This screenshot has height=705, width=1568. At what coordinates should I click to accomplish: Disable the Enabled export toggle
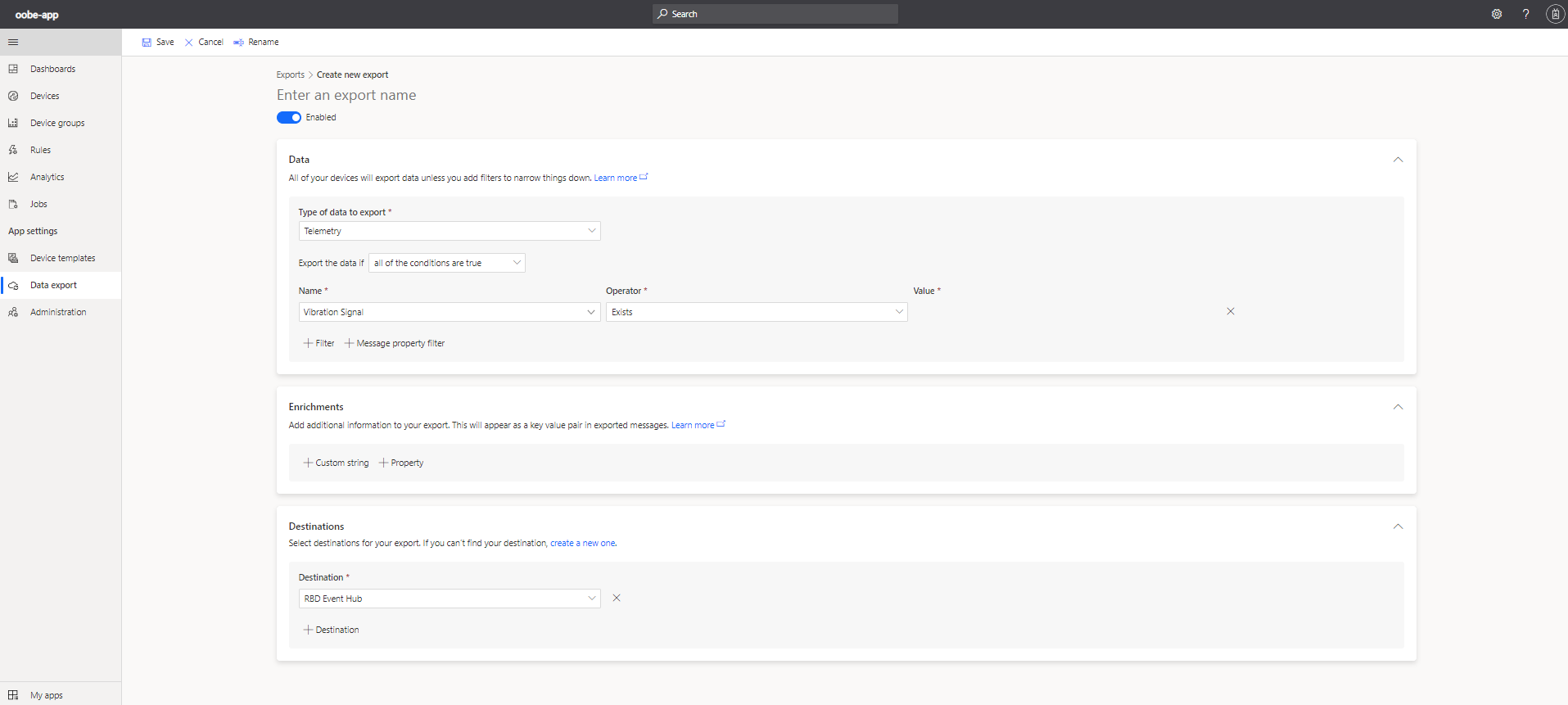click(x=289, y=117)
